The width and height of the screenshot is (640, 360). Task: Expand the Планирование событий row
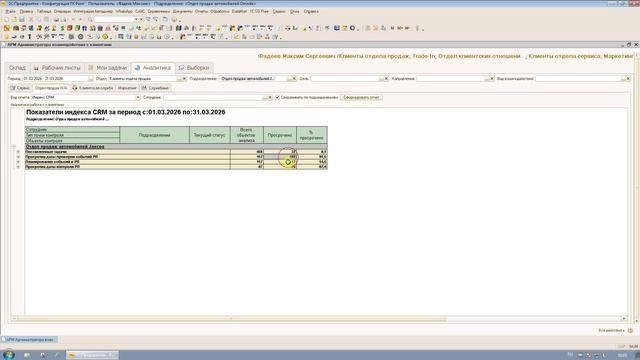pos(18,162)
